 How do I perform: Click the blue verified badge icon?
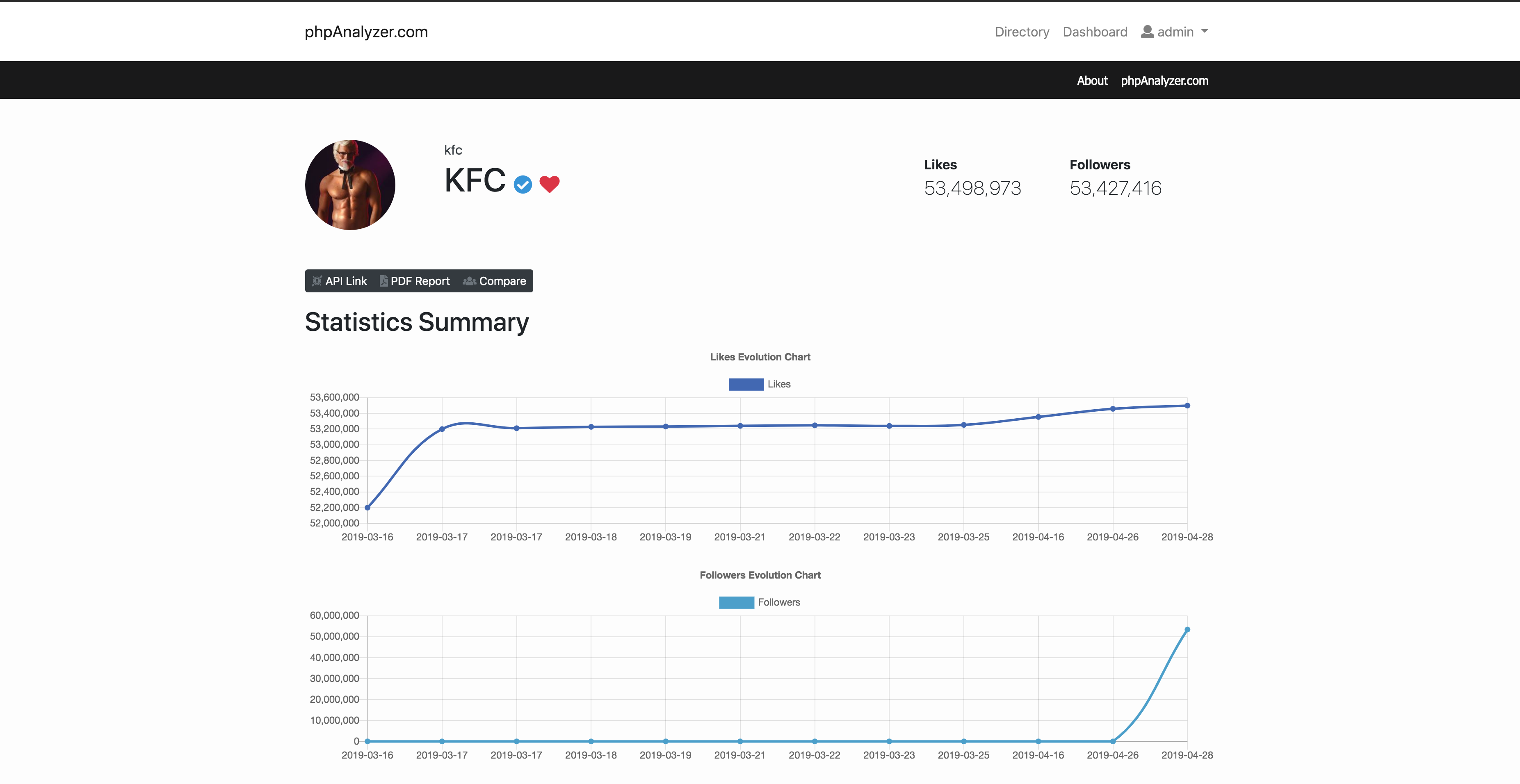[523, 185]
